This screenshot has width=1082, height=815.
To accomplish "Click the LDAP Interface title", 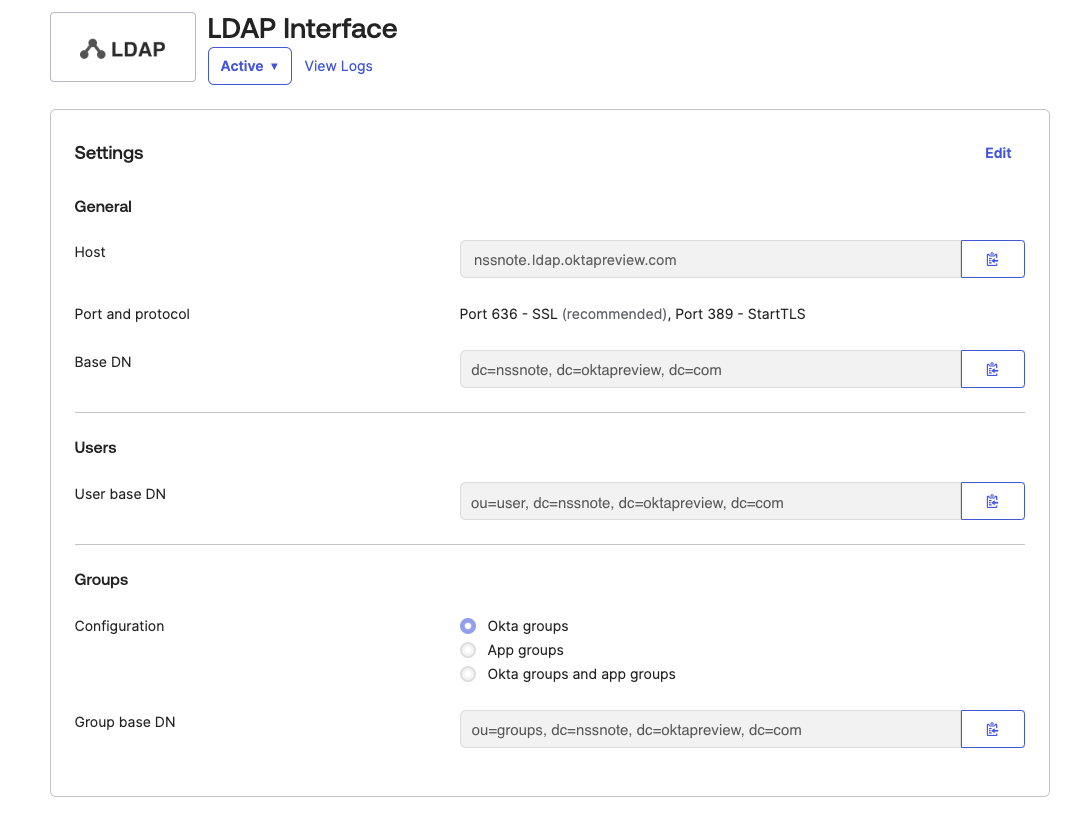I will coord(301,28).
